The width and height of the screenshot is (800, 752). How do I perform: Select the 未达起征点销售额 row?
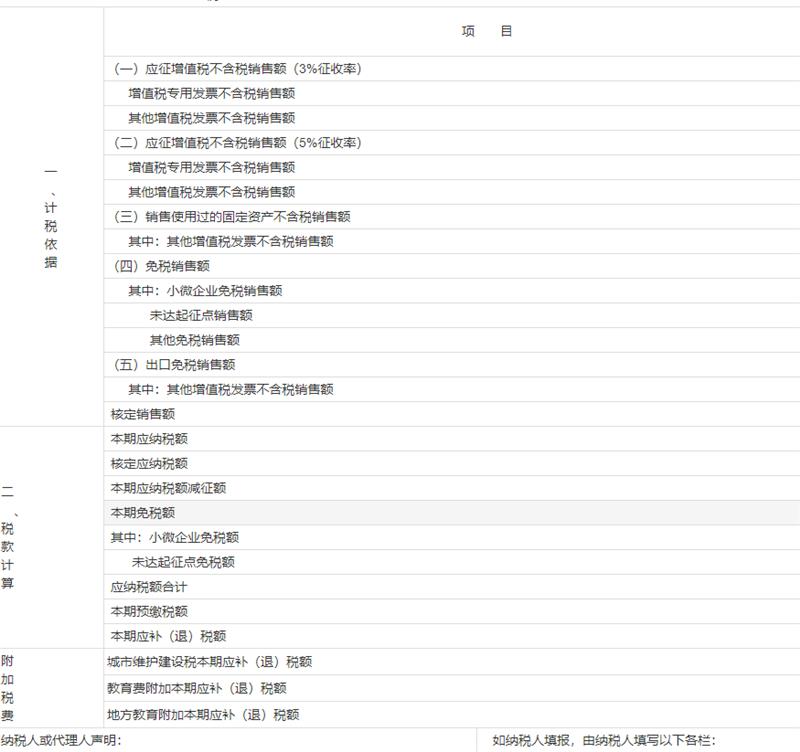(x=201, y=315)
